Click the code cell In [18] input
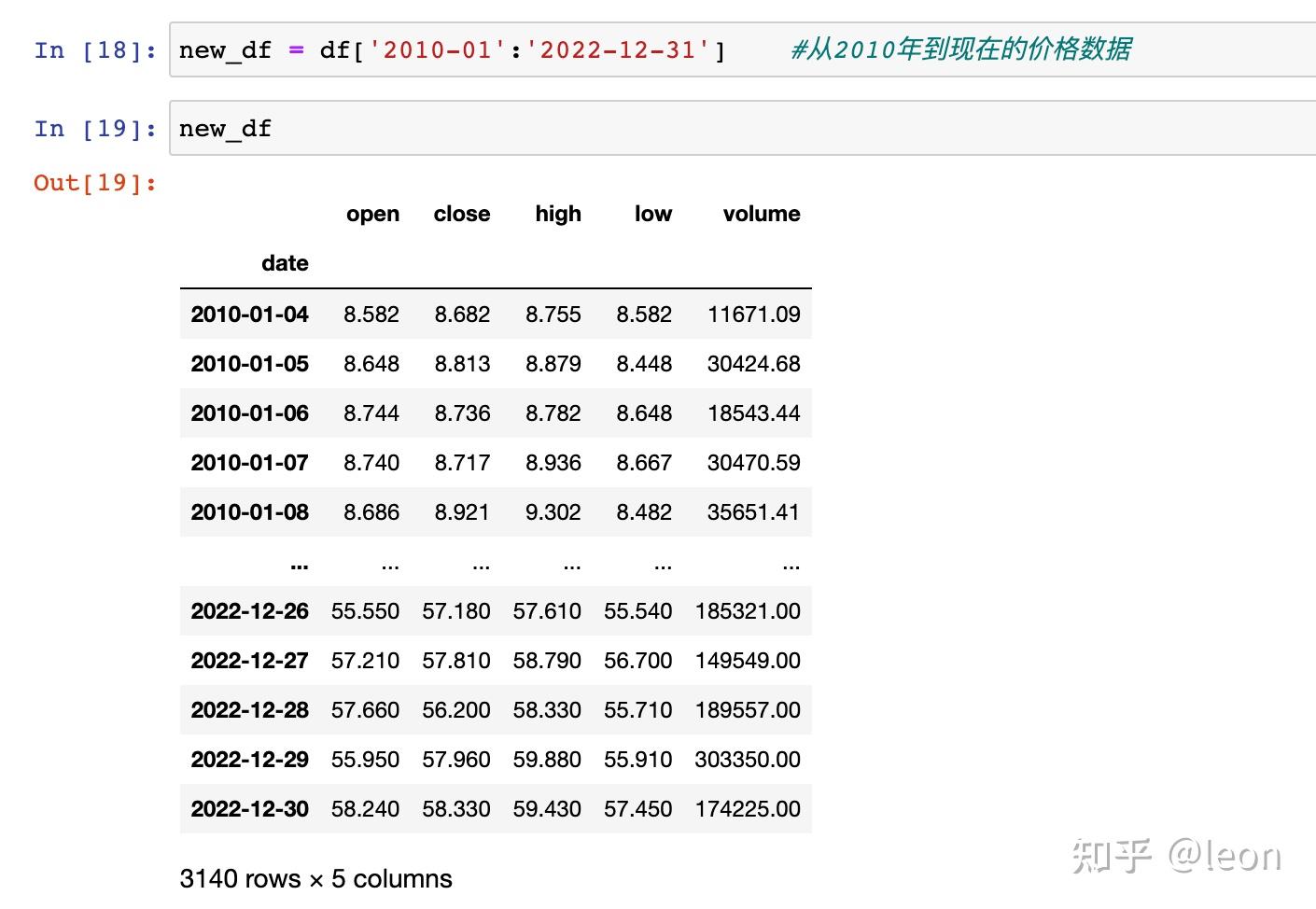This screenshot has width=1316, height=909. pos(743,49)
